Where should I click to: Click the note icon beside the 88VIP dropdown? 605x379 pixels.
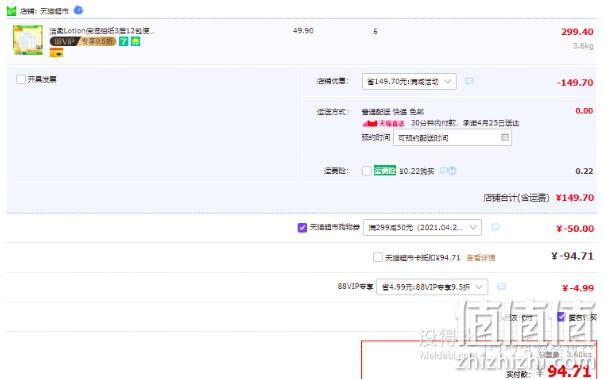tap(501, 287)
